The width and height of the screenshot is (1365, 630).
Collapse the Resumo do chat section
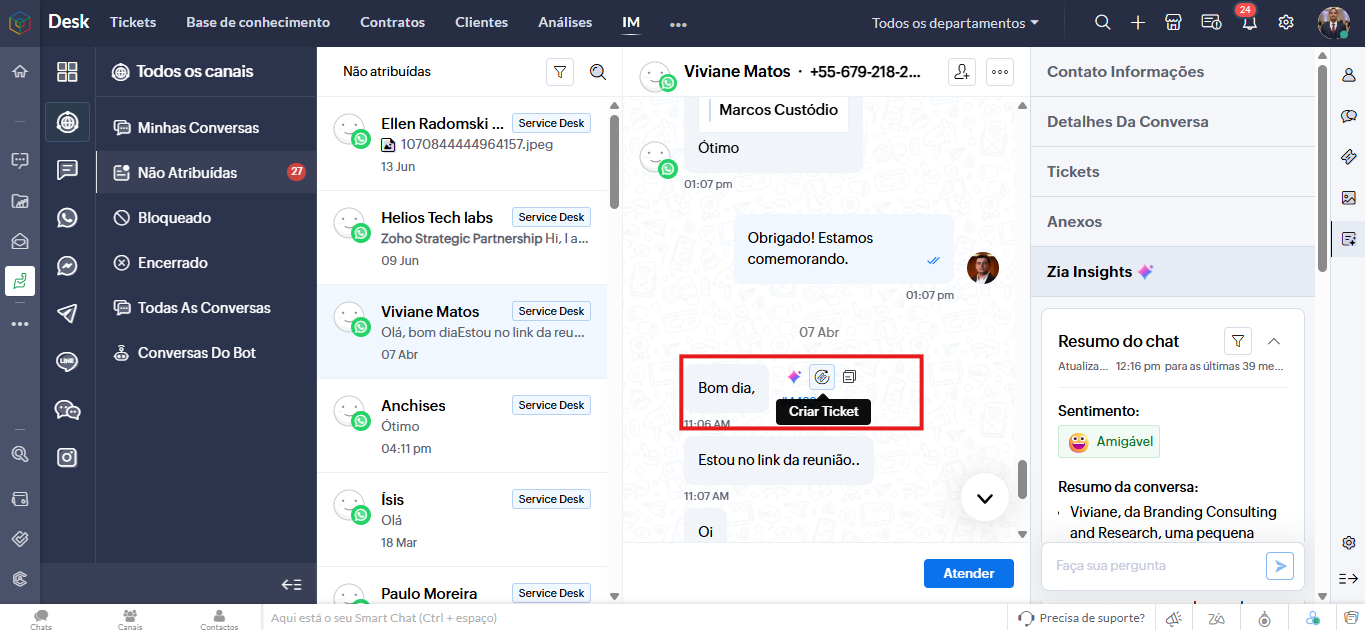1274,341
